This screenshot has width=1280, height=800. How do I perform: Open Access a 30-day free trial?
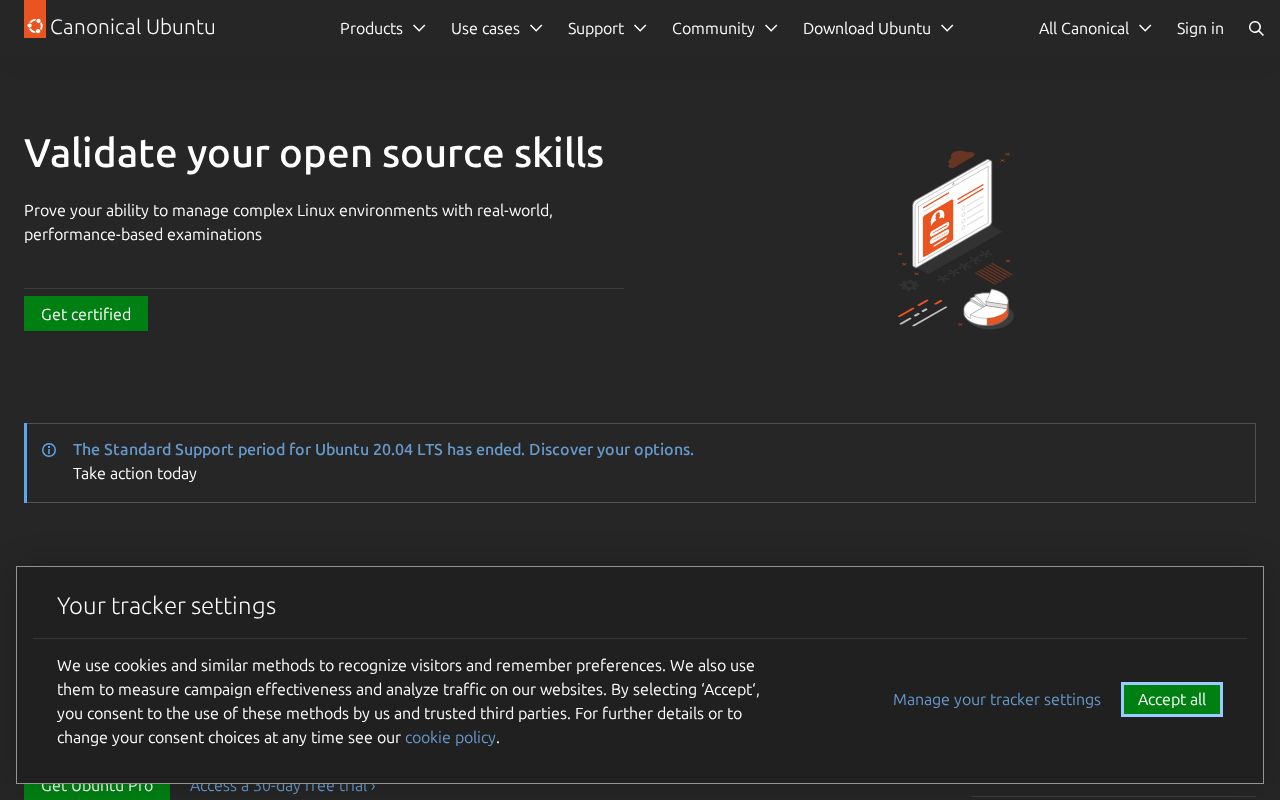[x=283, y=786]
